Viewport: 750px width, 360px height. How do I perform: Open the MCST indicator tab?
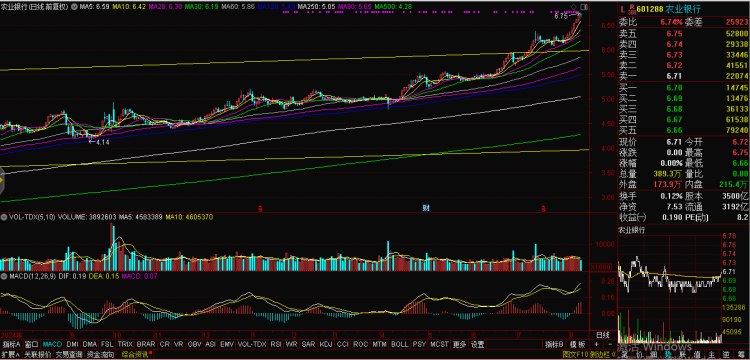coord(440,344)
